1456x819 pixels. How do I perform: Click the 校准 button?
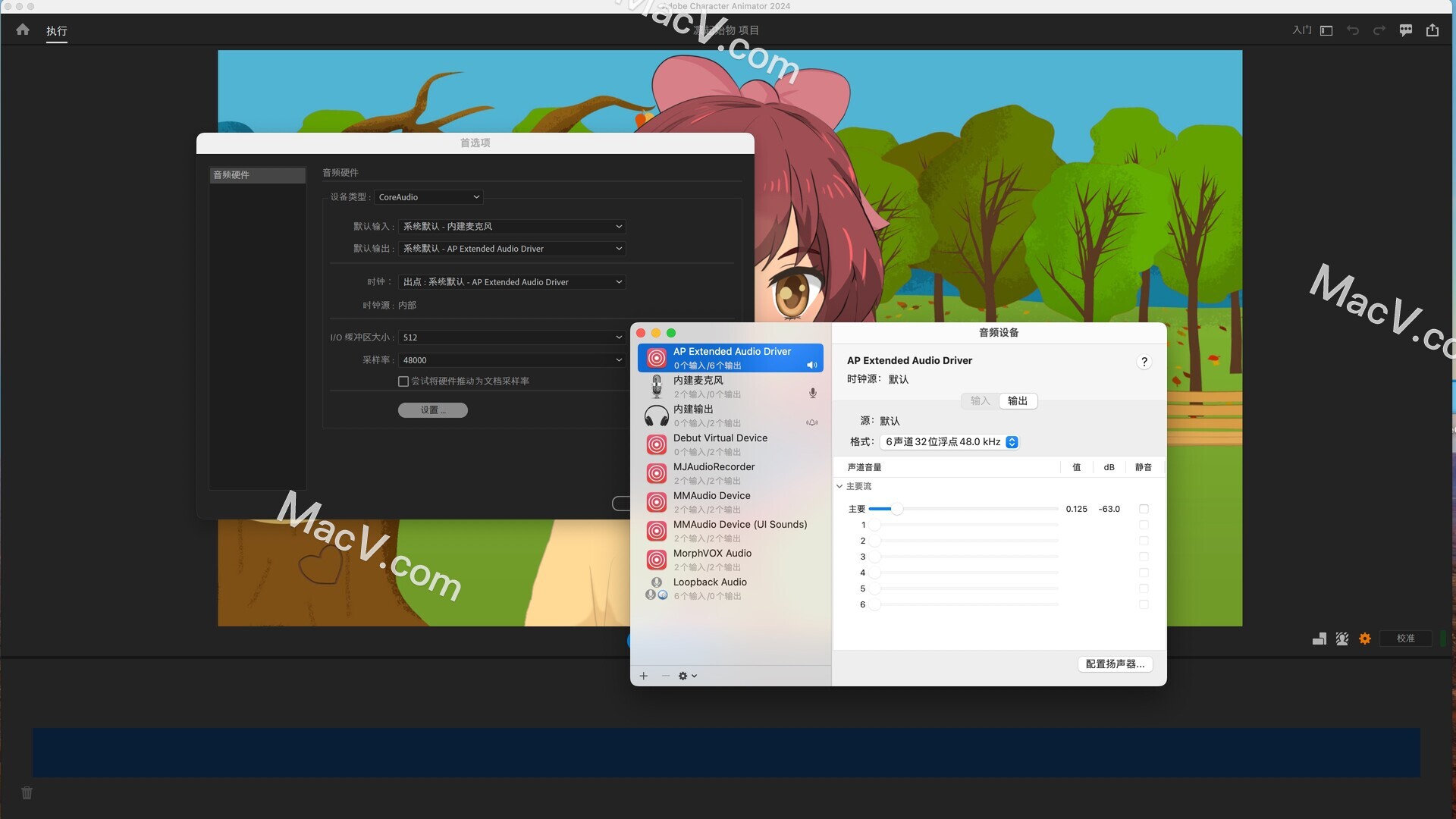1406,639
